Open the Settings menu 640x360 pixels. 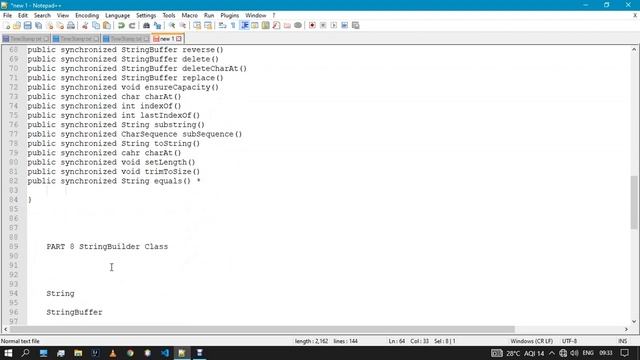pos(146,16)
